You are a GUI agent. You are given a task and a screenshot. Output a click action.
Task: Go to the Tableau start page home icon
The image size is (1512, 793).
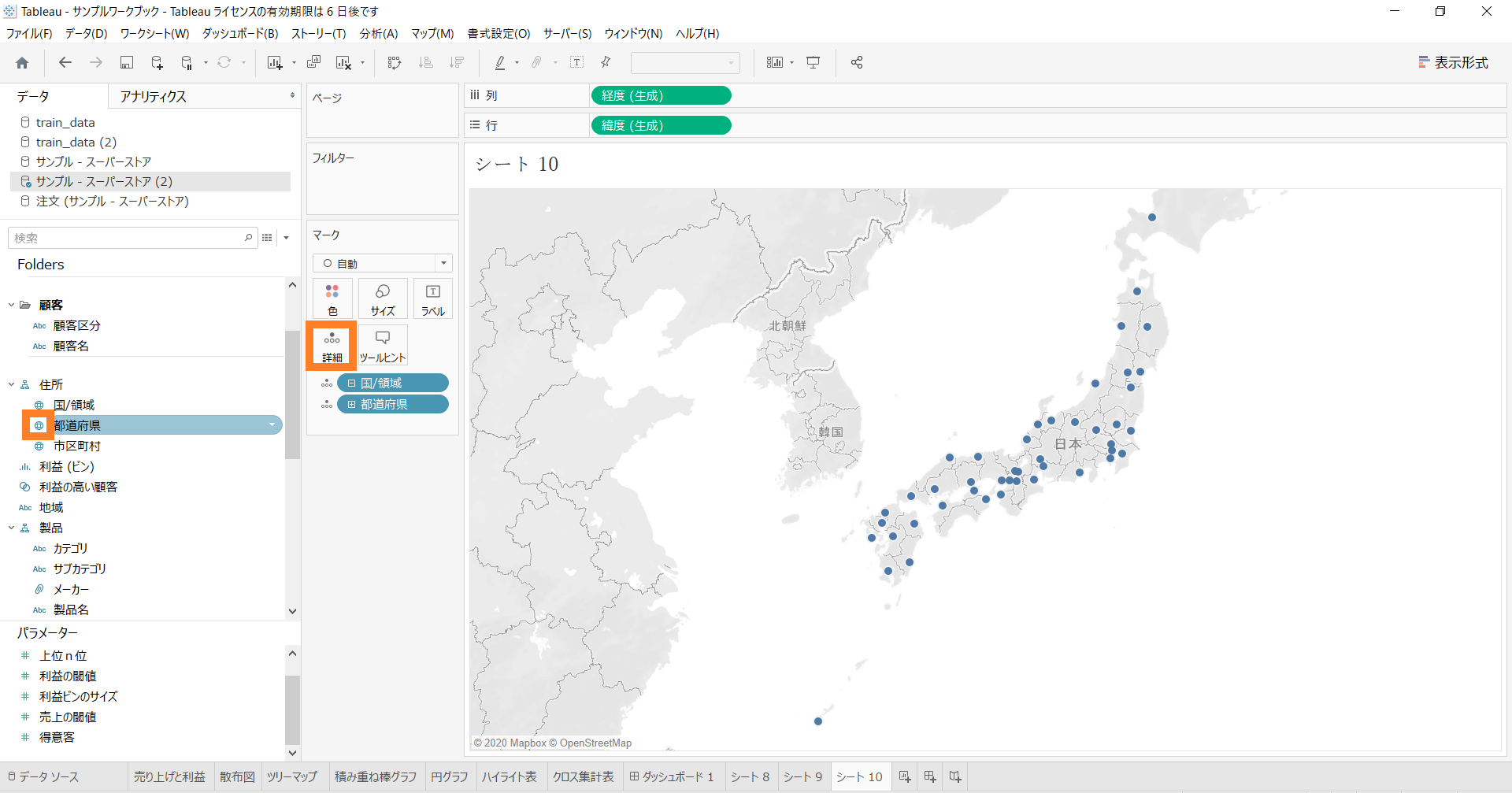(22, 63)
